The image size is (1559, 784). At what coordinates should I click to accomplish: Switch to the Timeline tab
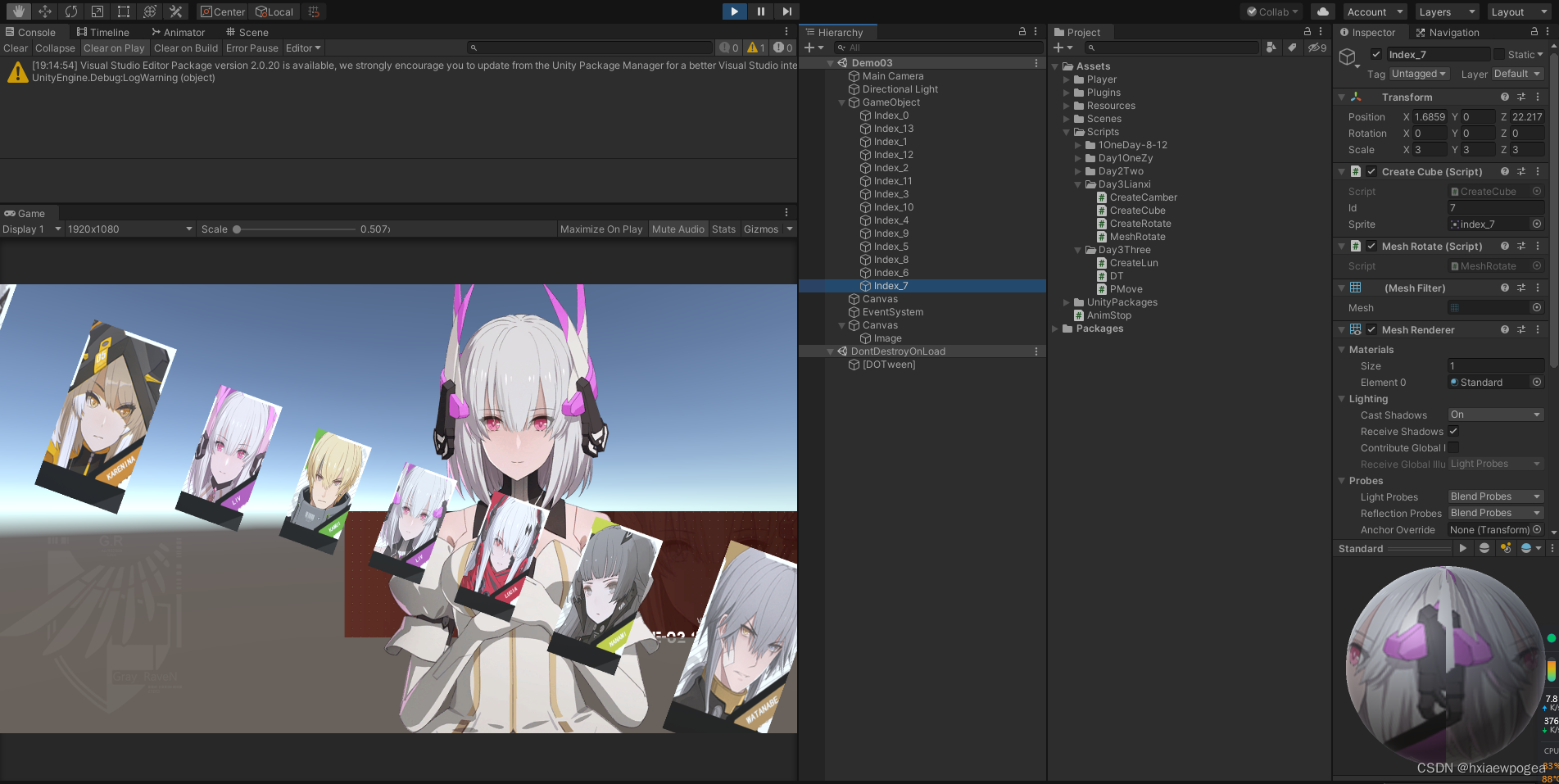pyautogui.click(x=103, y=32)
